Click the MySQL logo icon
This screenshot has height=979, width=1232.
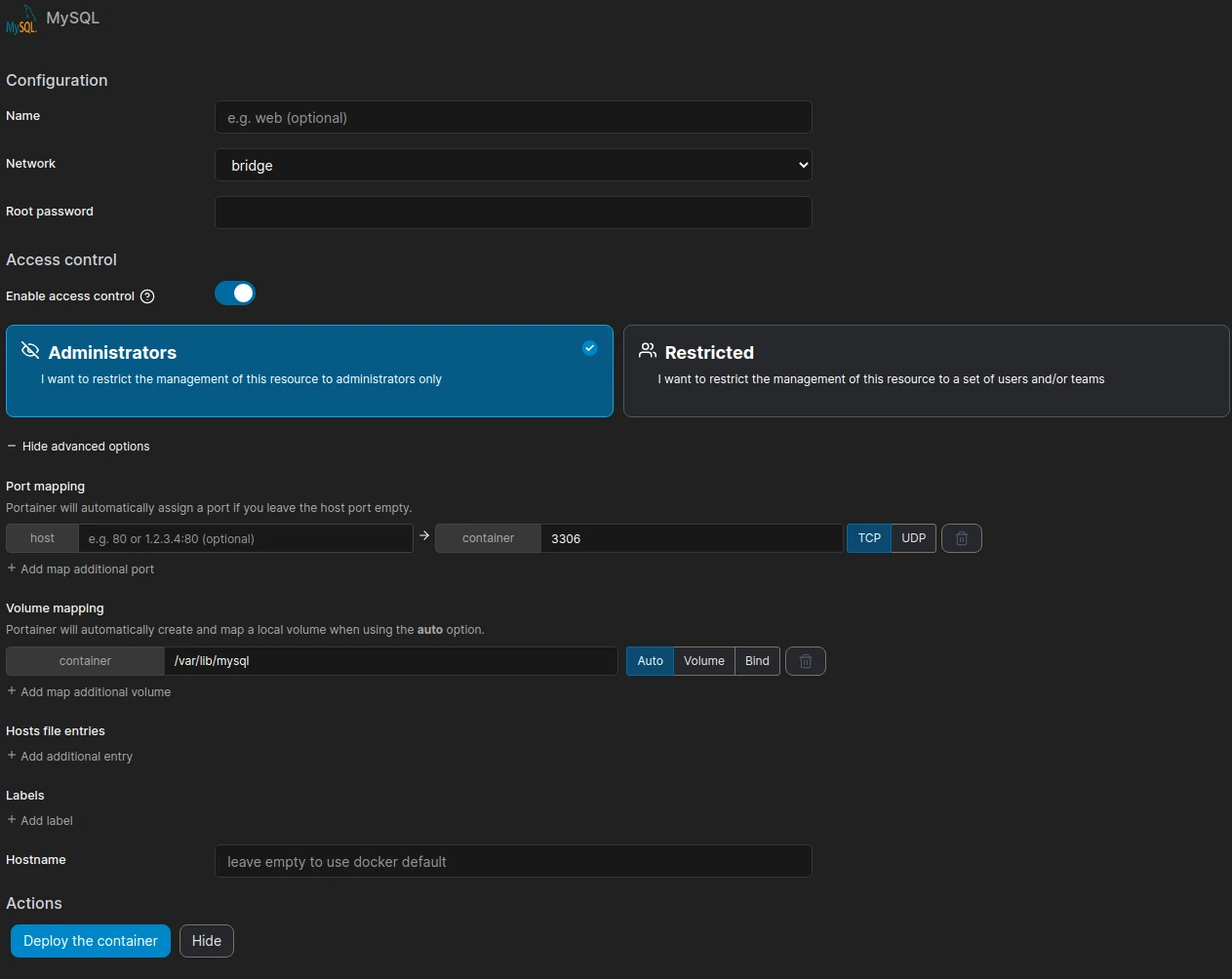point(20,20)
